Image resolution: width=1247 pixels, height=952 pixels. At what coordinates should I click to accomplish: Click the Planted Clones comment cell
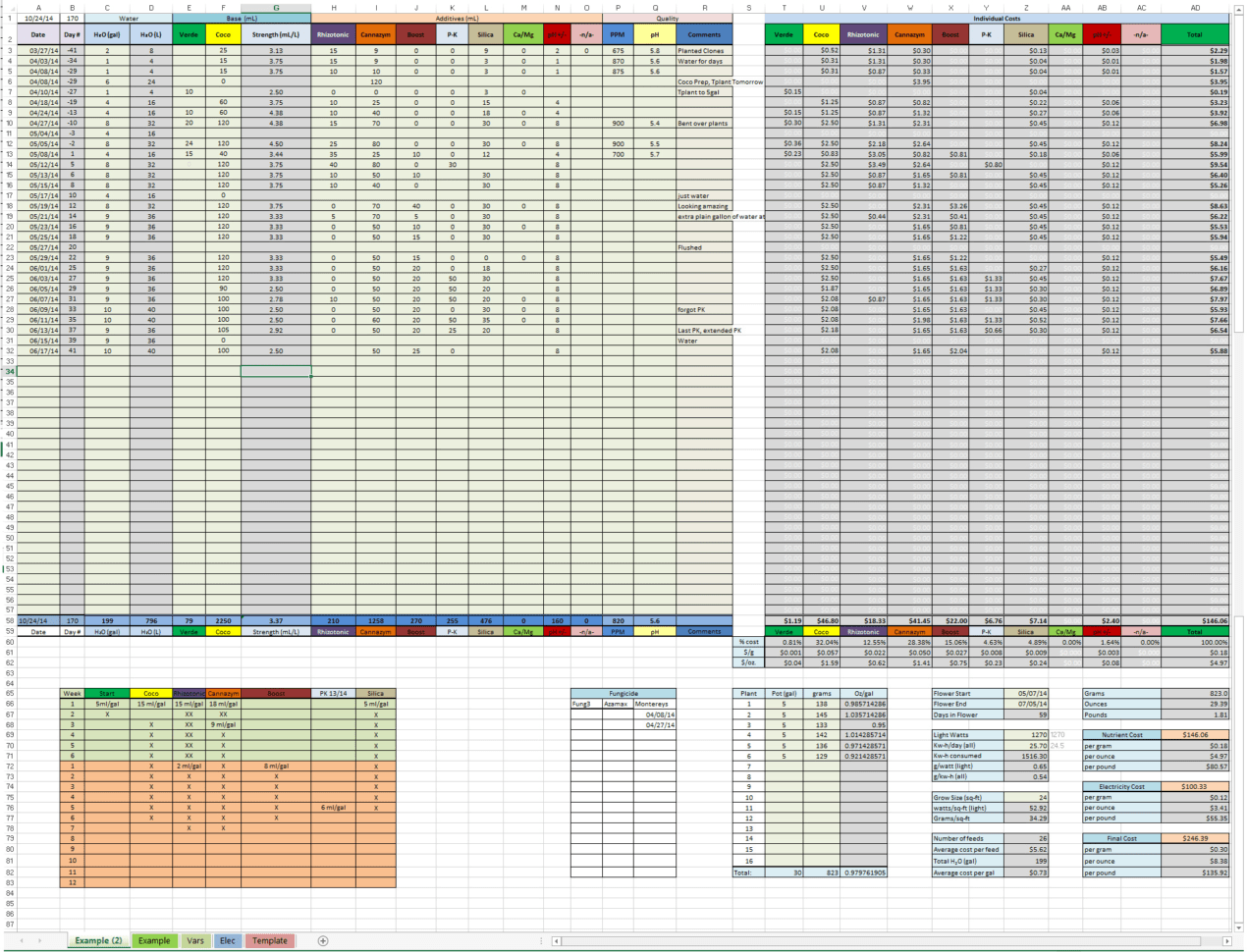point(704,50)
